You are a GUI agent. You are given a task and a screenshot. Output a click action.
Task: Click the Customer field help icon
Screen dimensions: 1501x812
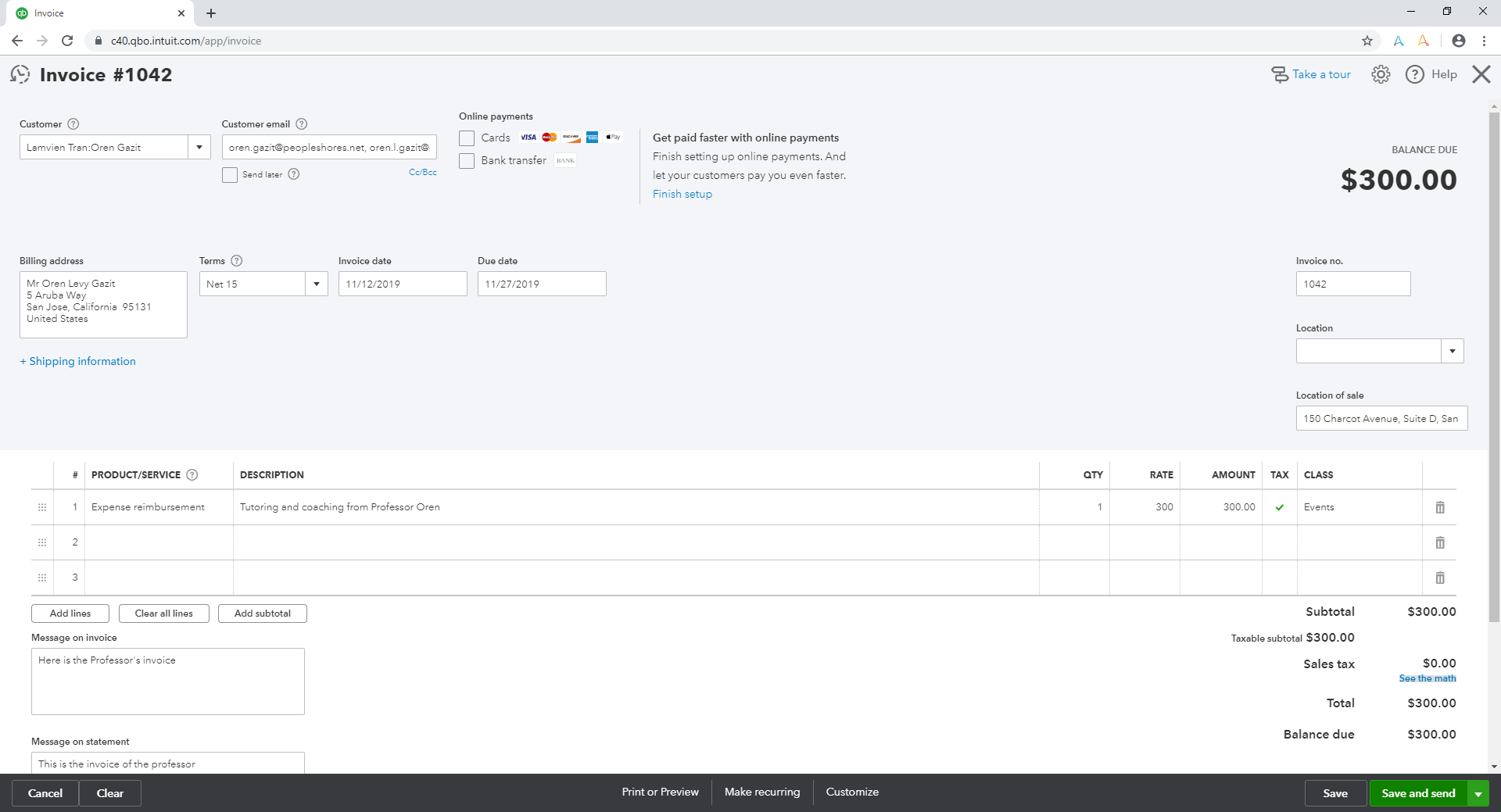pyautogui.click(x=73, y=124)
